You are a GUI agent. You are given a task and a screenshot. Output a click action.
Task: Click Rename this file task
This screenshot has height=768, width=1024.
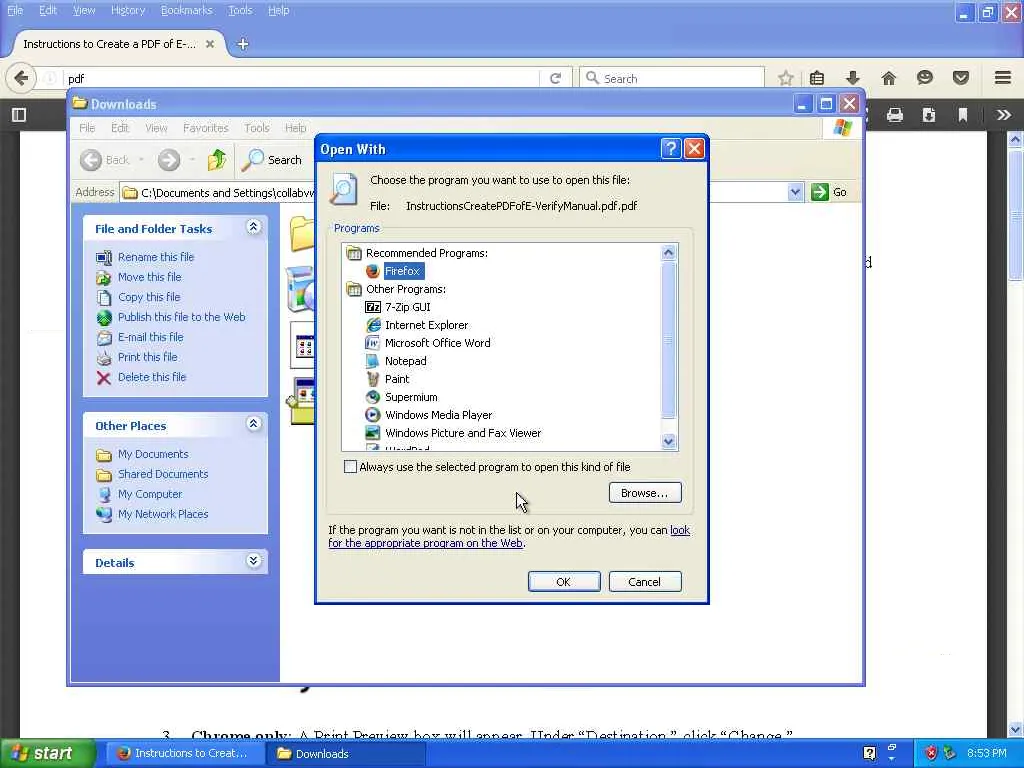pyautogui.click(x=155, y=257)
